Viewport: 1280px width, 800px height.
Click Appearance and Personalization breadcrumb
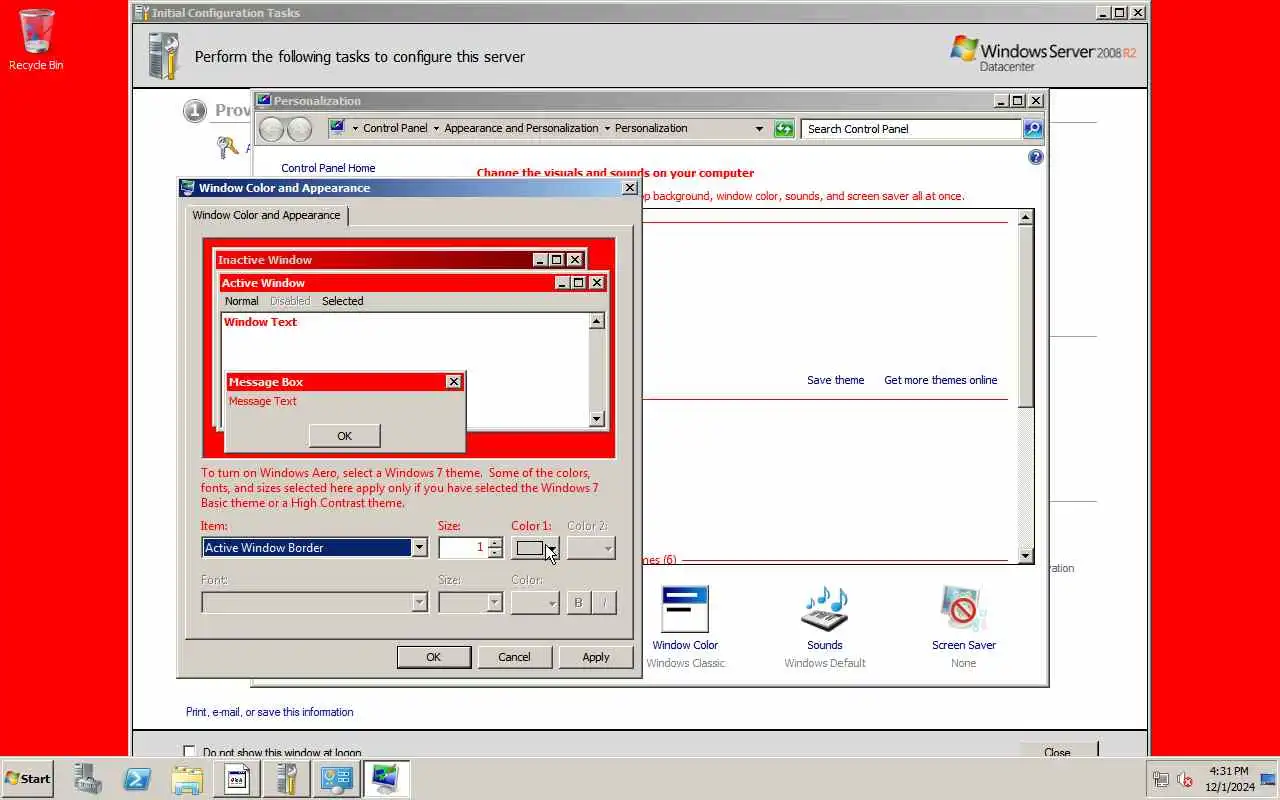pos(521,128)
